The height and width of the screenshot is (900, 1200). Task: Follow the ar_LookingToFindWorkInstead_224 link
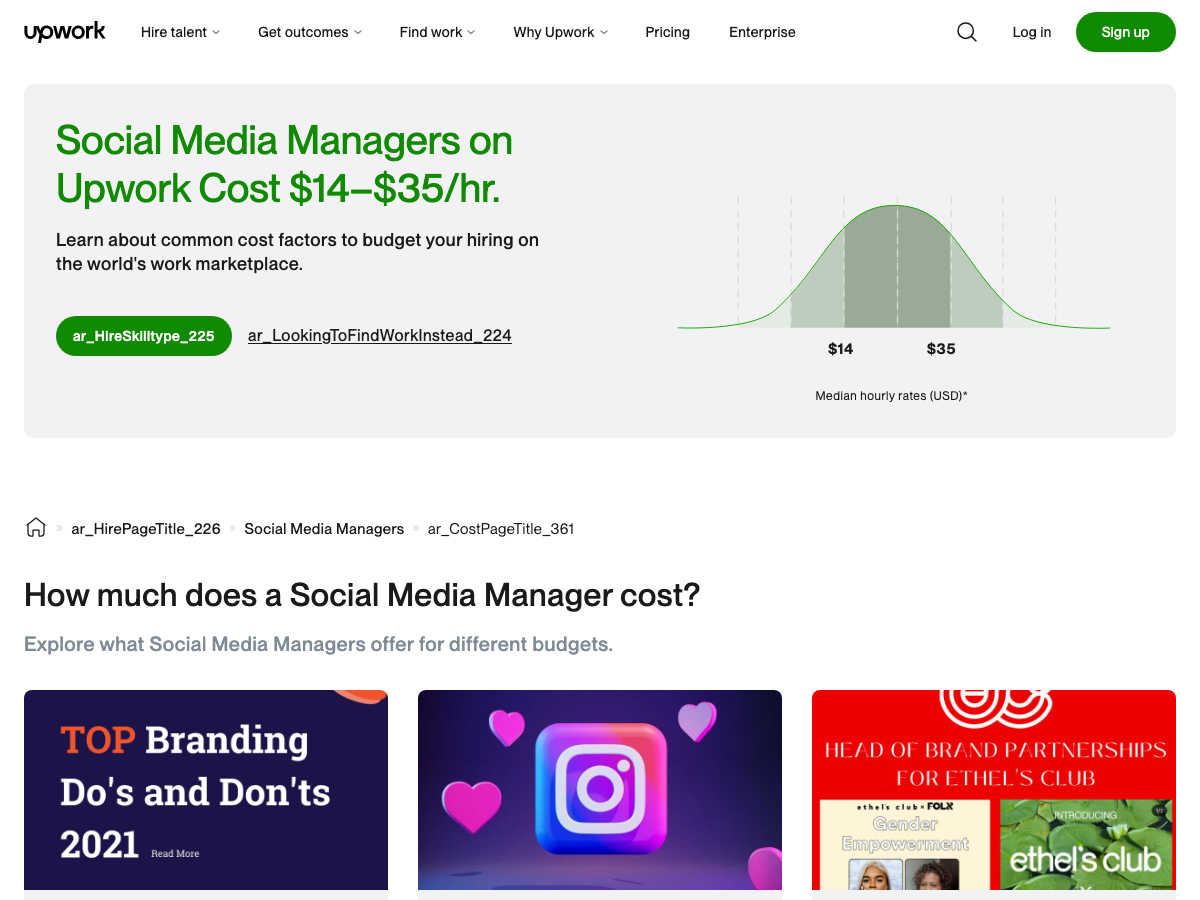point(380,336)
